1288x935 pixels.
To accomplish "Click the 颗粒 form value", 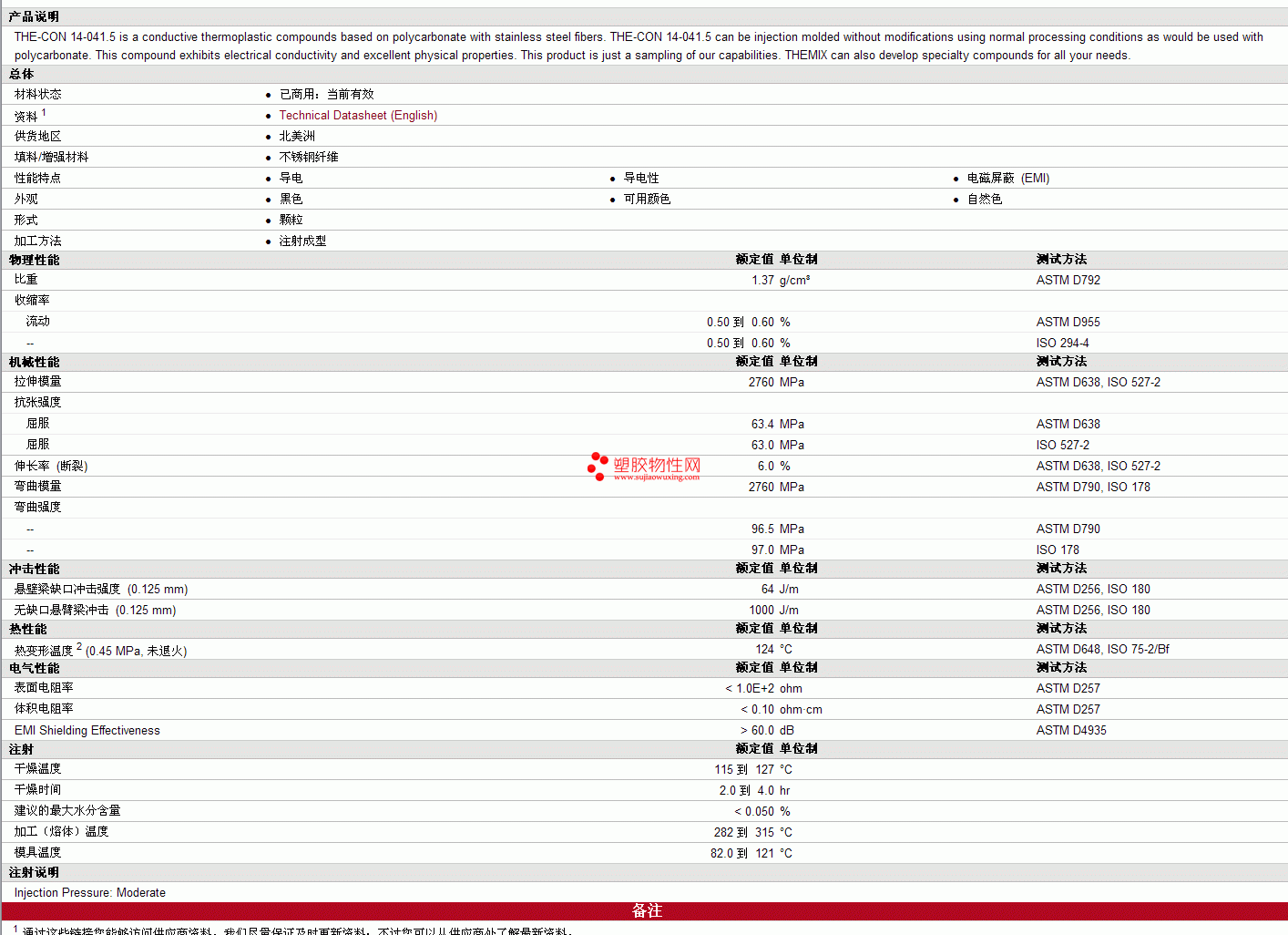I will click(291, 221).
